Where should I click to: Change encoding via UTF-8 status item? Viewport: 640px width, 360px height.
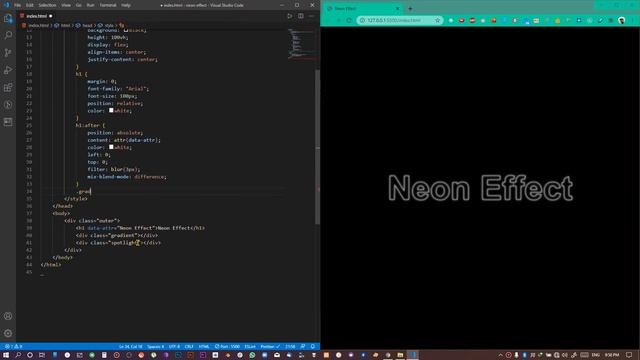tap(174, 347)
